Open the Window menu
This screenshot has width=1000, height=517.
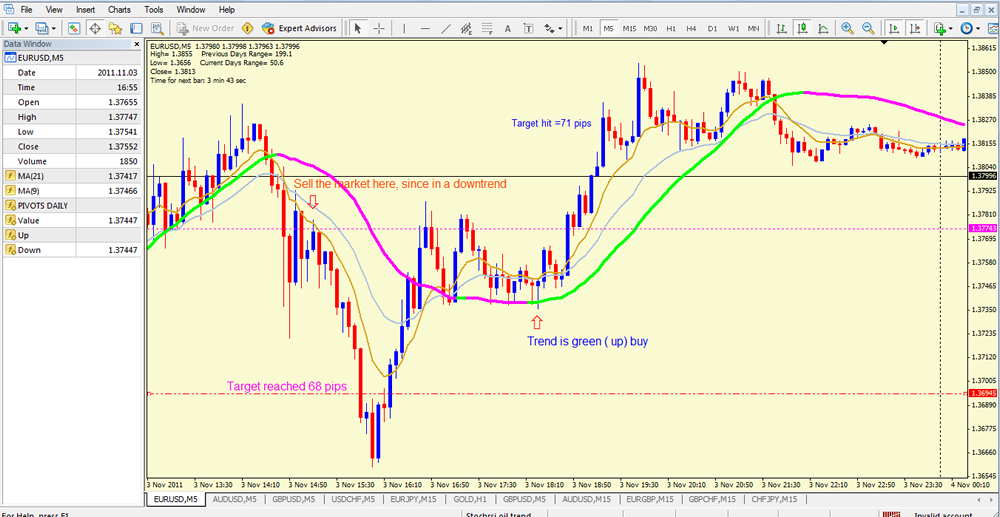coord(191,10)
